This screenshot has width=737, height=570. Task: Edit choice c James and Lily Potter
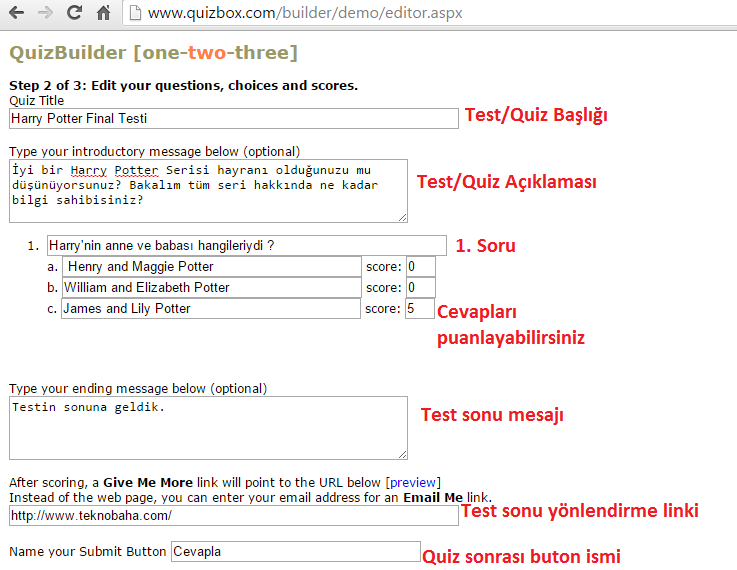(x=211, y=308)
